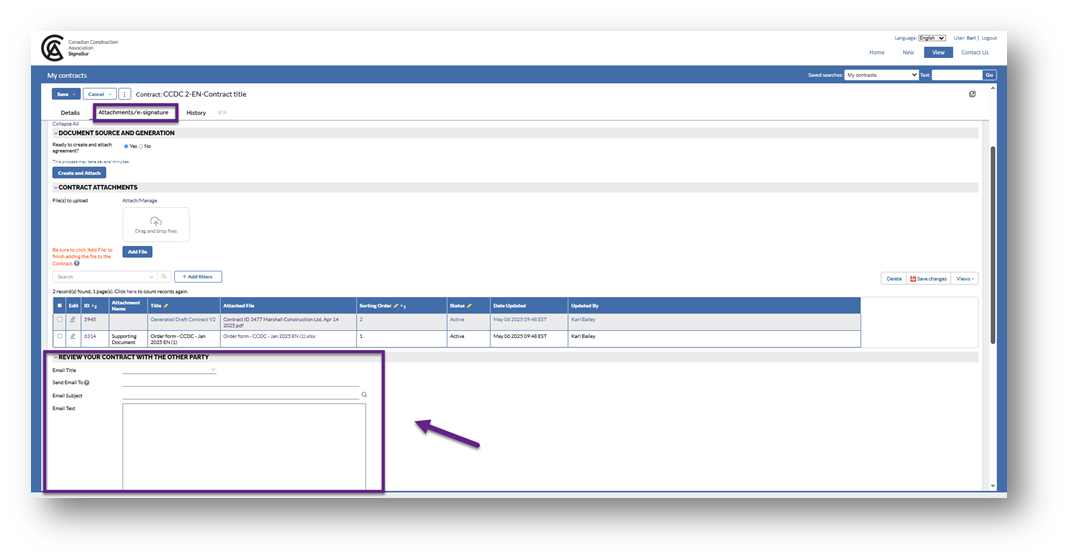Click the lookup icon beside Email Subject
The image size is (1069, 560).
[364, 395]
